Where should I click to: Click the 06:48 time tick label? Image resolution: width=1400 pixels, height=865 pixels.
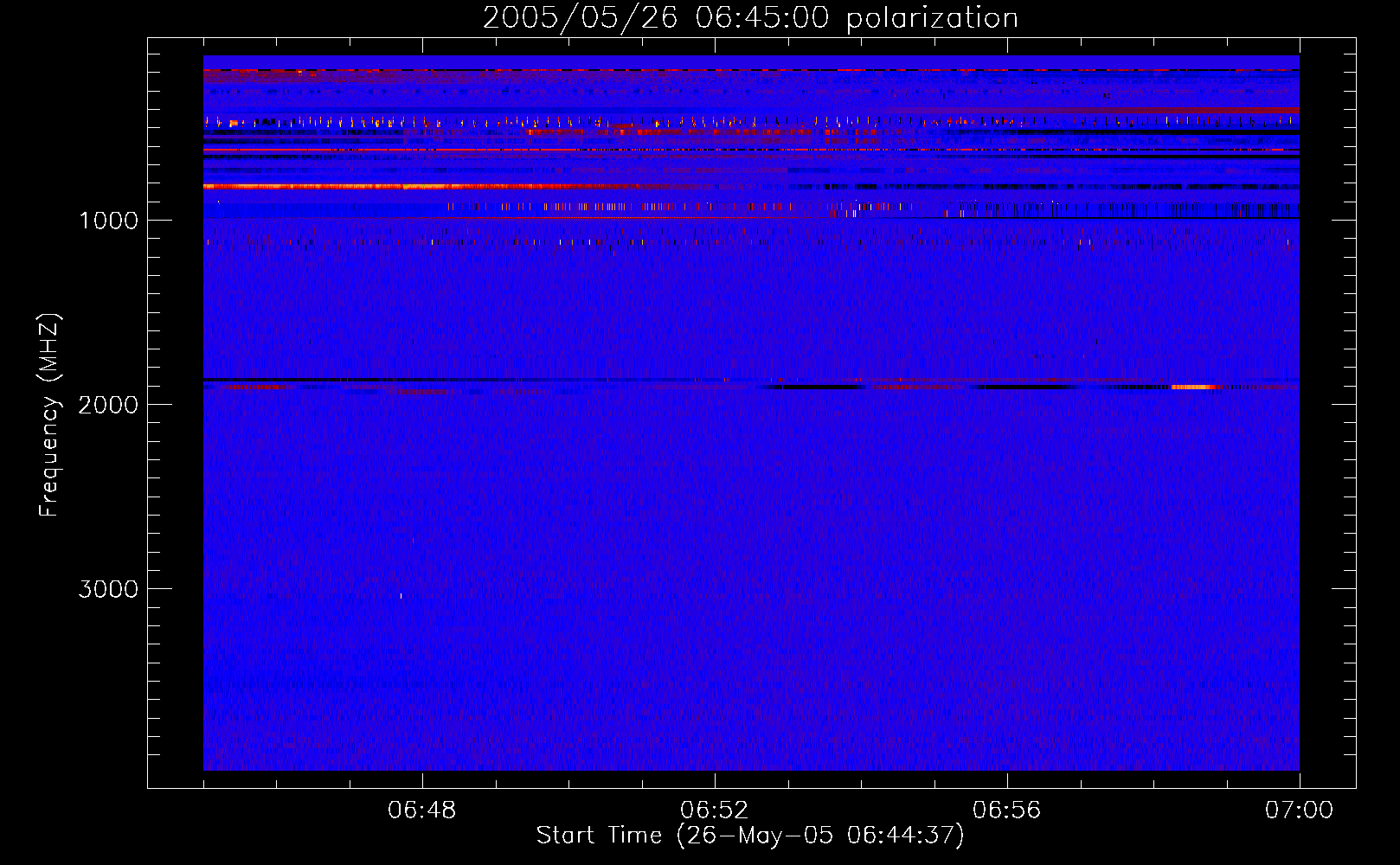[422, 811]
